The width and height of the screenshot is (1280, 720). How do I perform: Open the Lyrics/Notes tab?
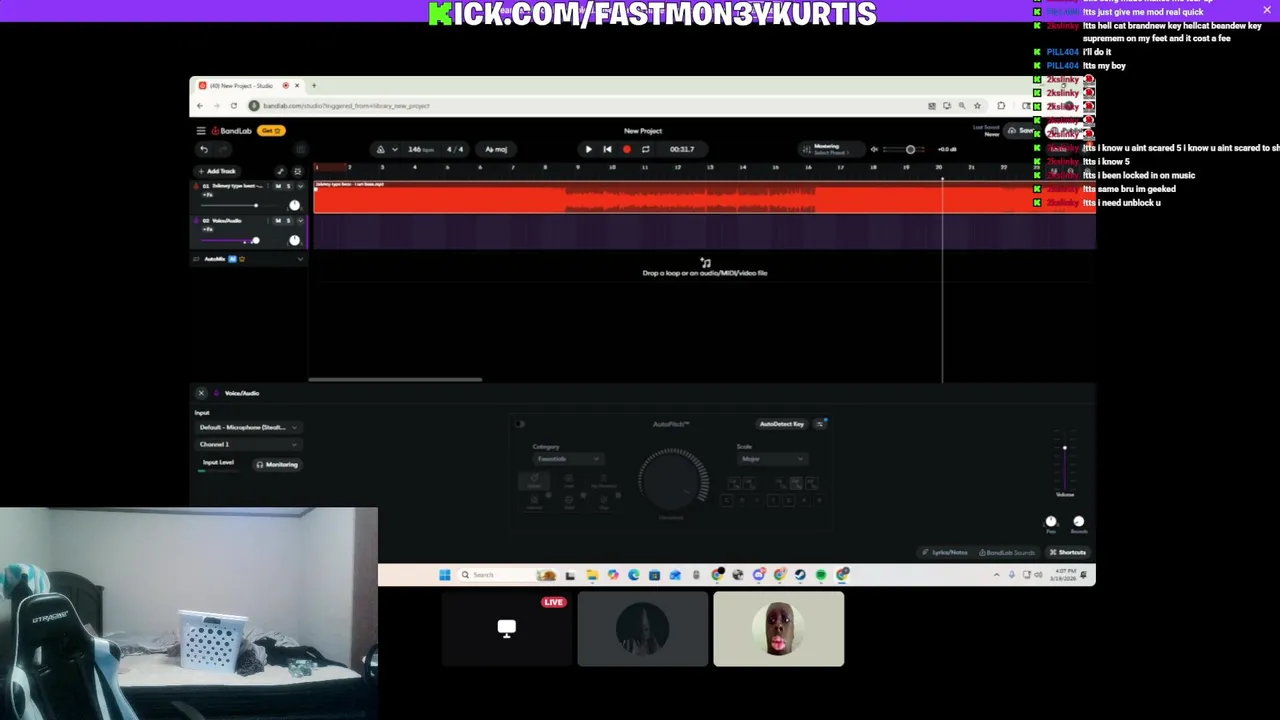pyautogui.click(x=945, y=553)
